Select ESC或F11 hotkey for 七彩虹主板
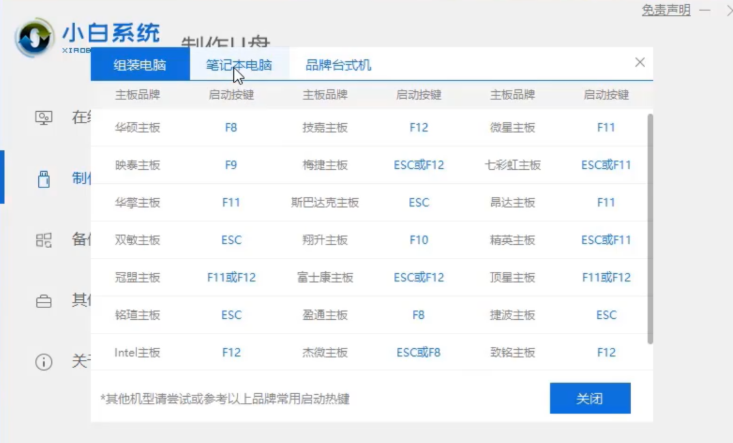This screenshot has height=443, width=733. click(x=606, y=165)
